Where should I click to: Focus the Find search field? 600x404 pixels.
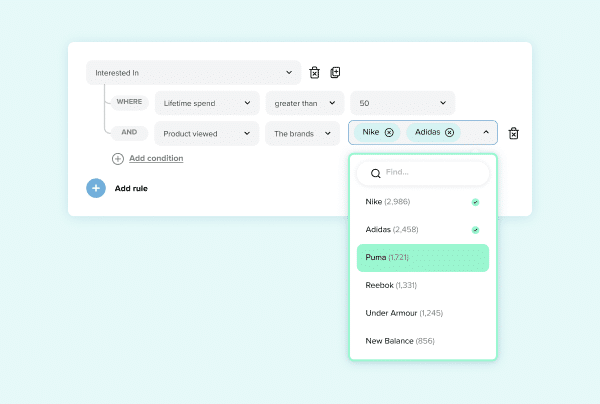[430, 173]
